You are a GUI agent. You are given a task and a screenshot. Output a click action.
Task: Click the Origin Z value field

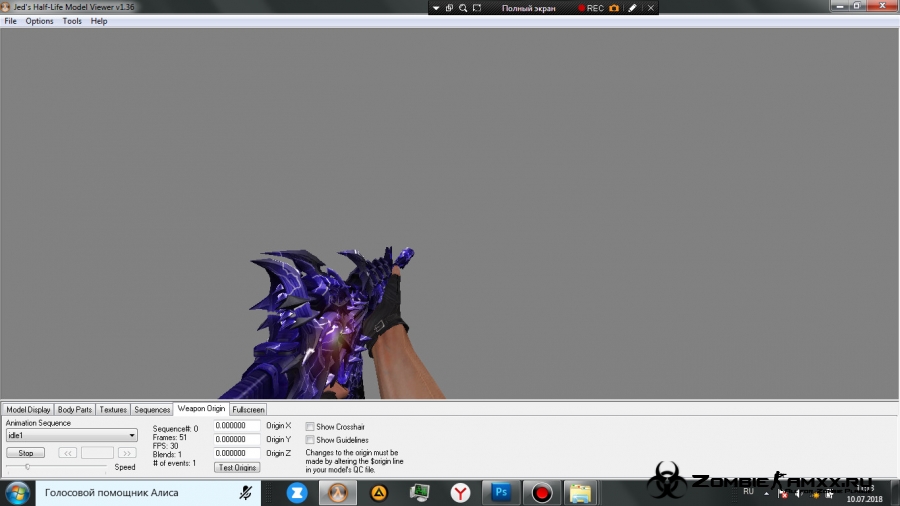tap(237, 453)
